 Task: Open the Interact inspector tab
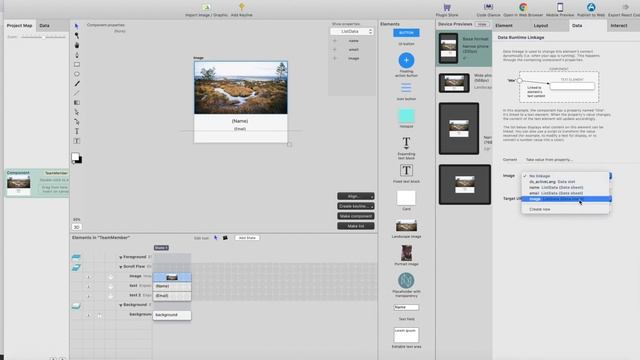tap(619, 26)
